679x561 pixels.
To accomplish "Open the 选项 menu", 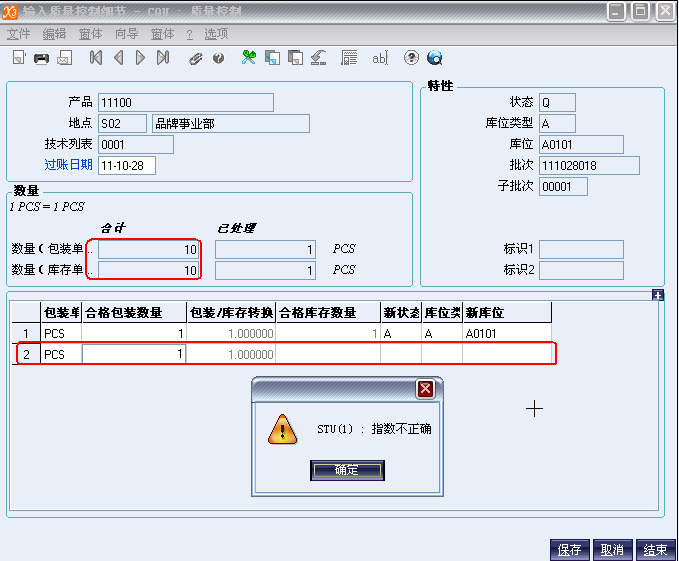I will pos(216,34).
